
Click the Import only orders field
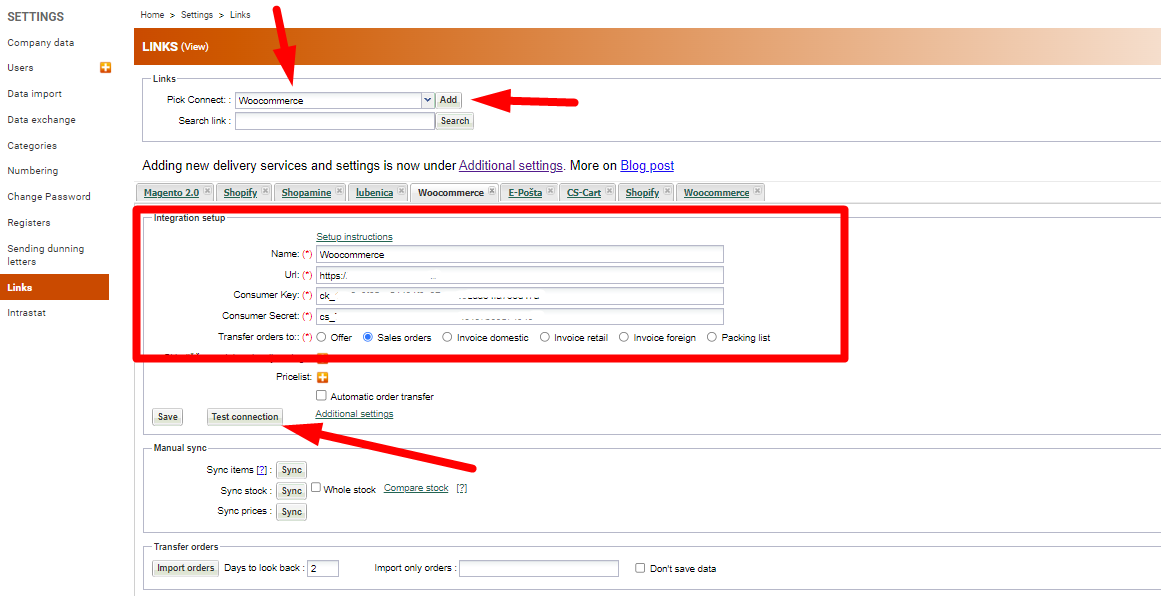point(539,568)
